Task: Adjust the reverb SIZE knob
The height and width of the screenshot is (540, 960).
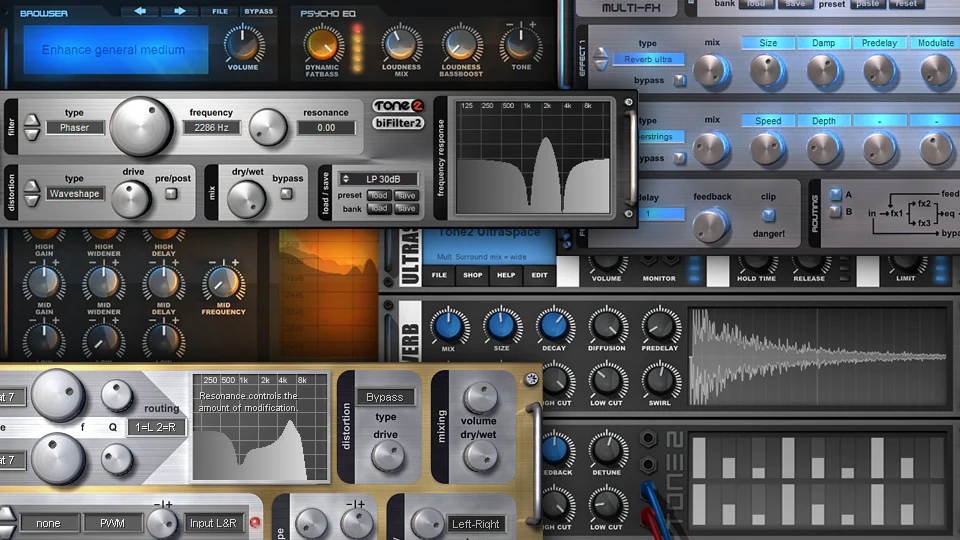Action: coord(501,326)
